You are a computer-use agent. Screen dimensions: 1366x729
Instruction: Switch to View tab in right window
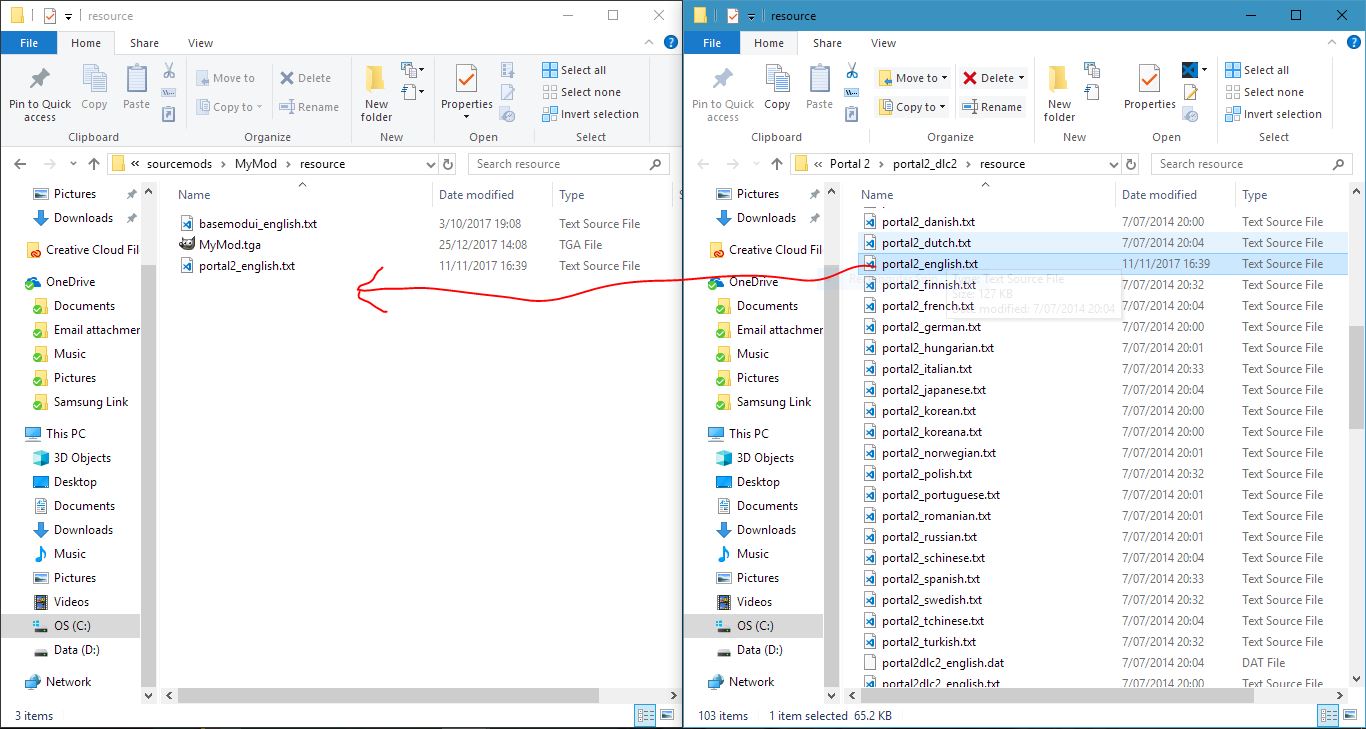[883, 43]
